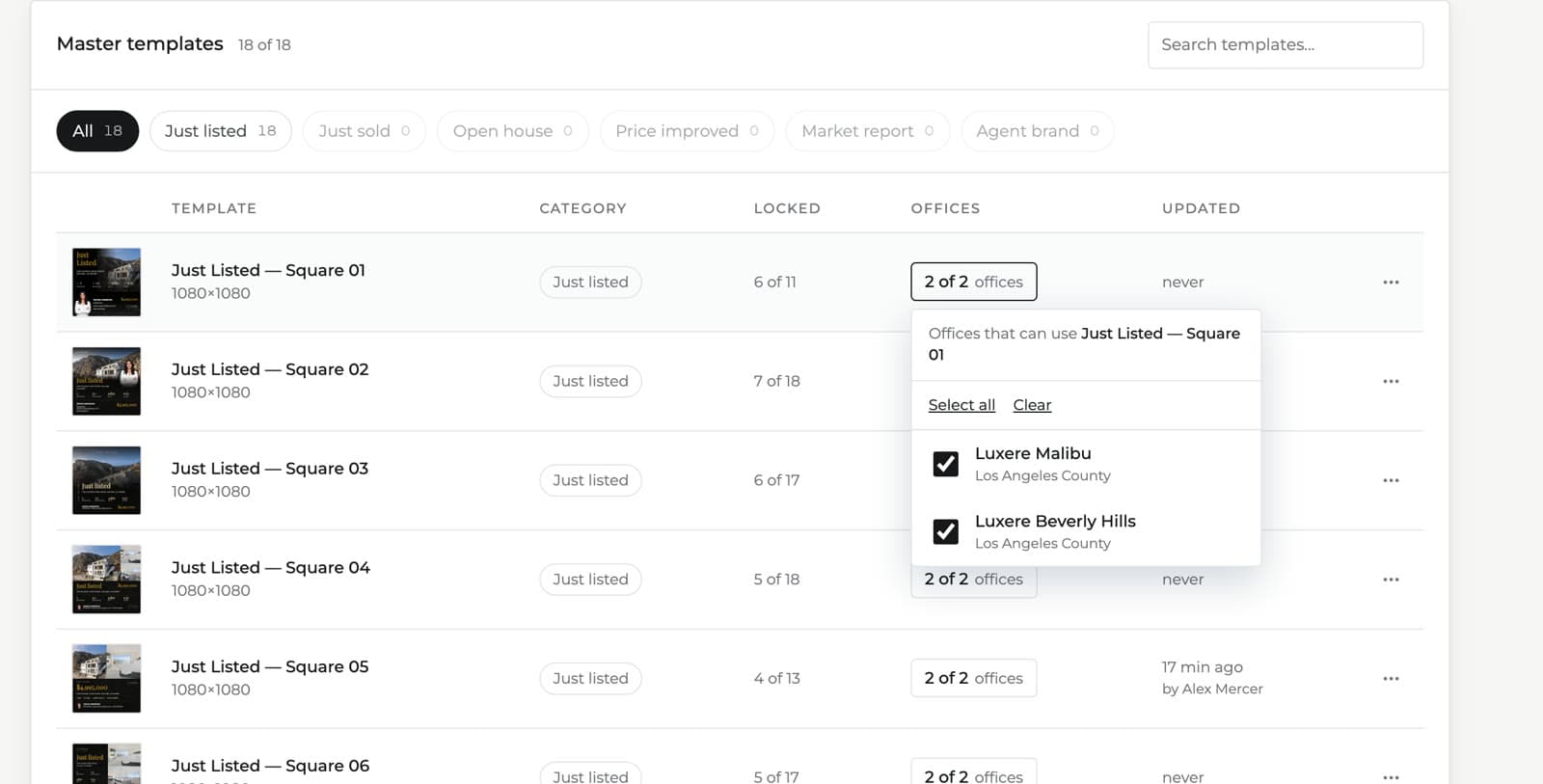This screenshot has width=1543, height=784.
Task: Click the Template column header
Action: [214, 208]
